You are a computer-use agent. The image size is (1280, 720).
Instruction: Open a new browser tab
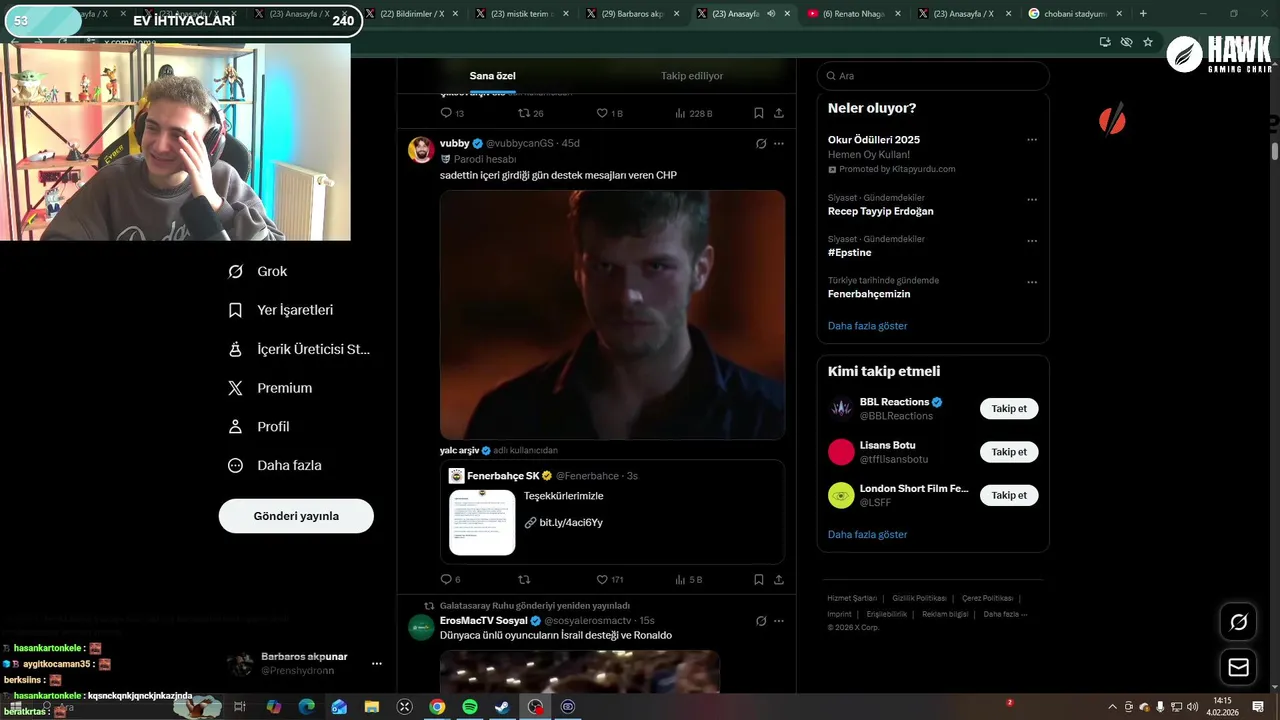pyautogui.click(x=1143, y=14)
